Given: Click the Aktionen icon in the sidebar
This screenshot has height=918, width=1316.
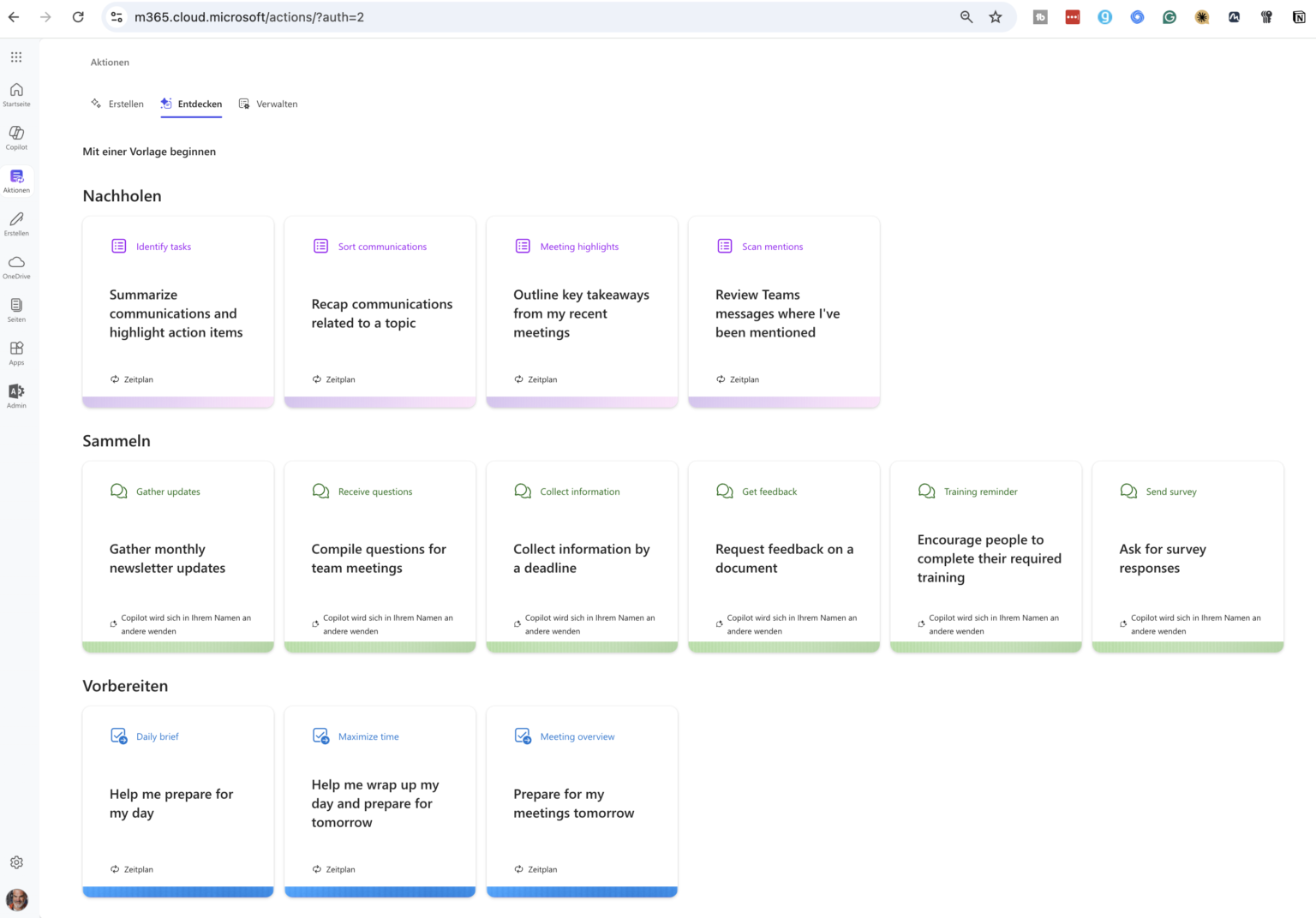Looking at the screenshot, I should click(16, 180).
